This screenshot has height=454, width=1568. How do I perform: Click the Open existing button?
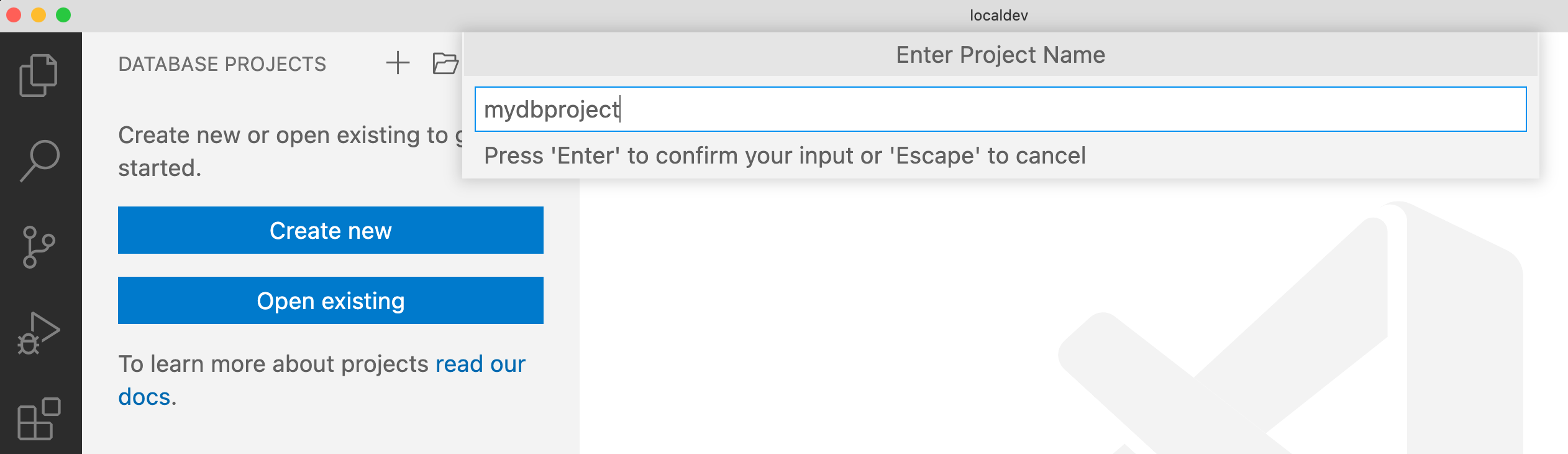coord(330,300)
